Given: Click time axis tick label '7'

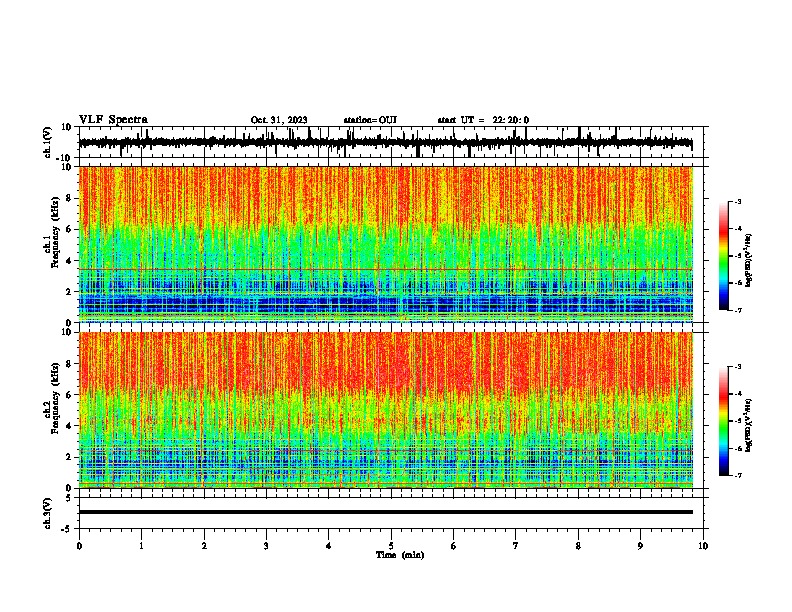Looking at the screenshot, I should click(x=516, y=546).
